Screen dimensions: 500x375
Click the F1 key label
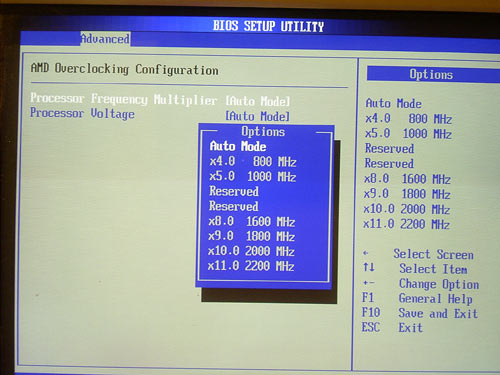coord(368,297)
